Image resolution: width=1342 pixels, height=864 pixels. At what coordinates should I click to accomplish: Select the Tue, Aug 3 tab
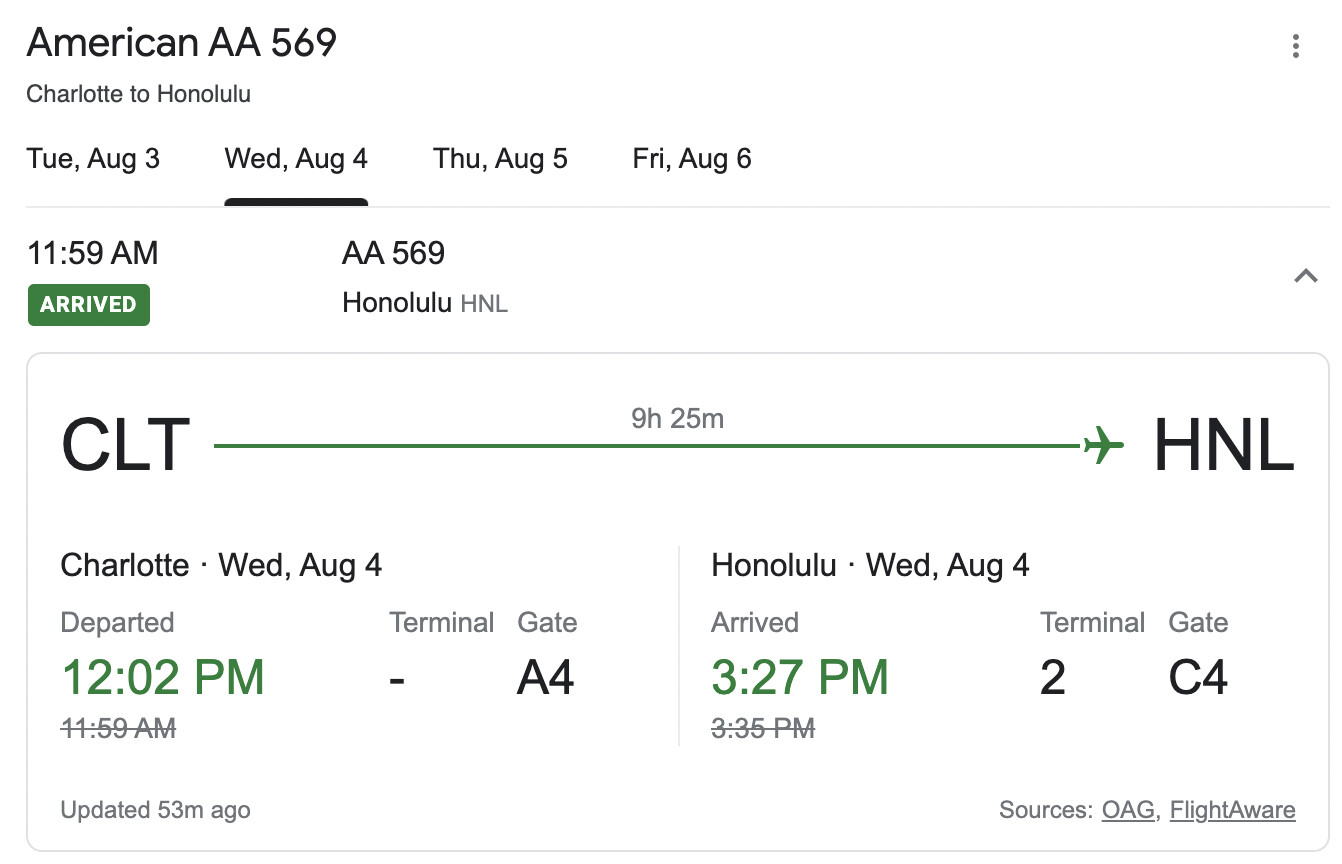point(93,159)
